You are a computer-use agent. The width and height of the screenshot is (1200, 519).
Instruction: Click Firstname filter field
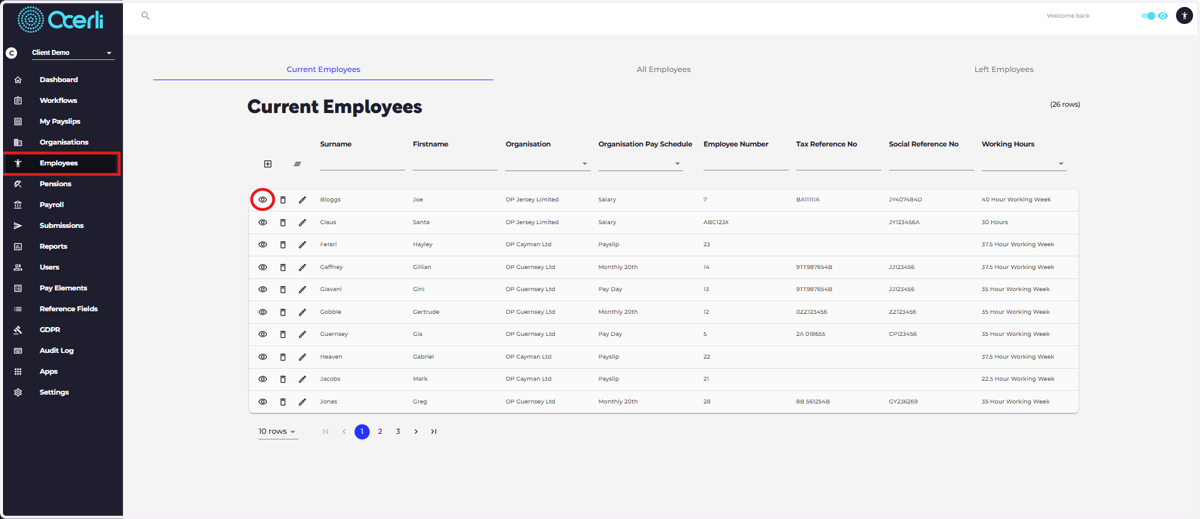(455, 164)
